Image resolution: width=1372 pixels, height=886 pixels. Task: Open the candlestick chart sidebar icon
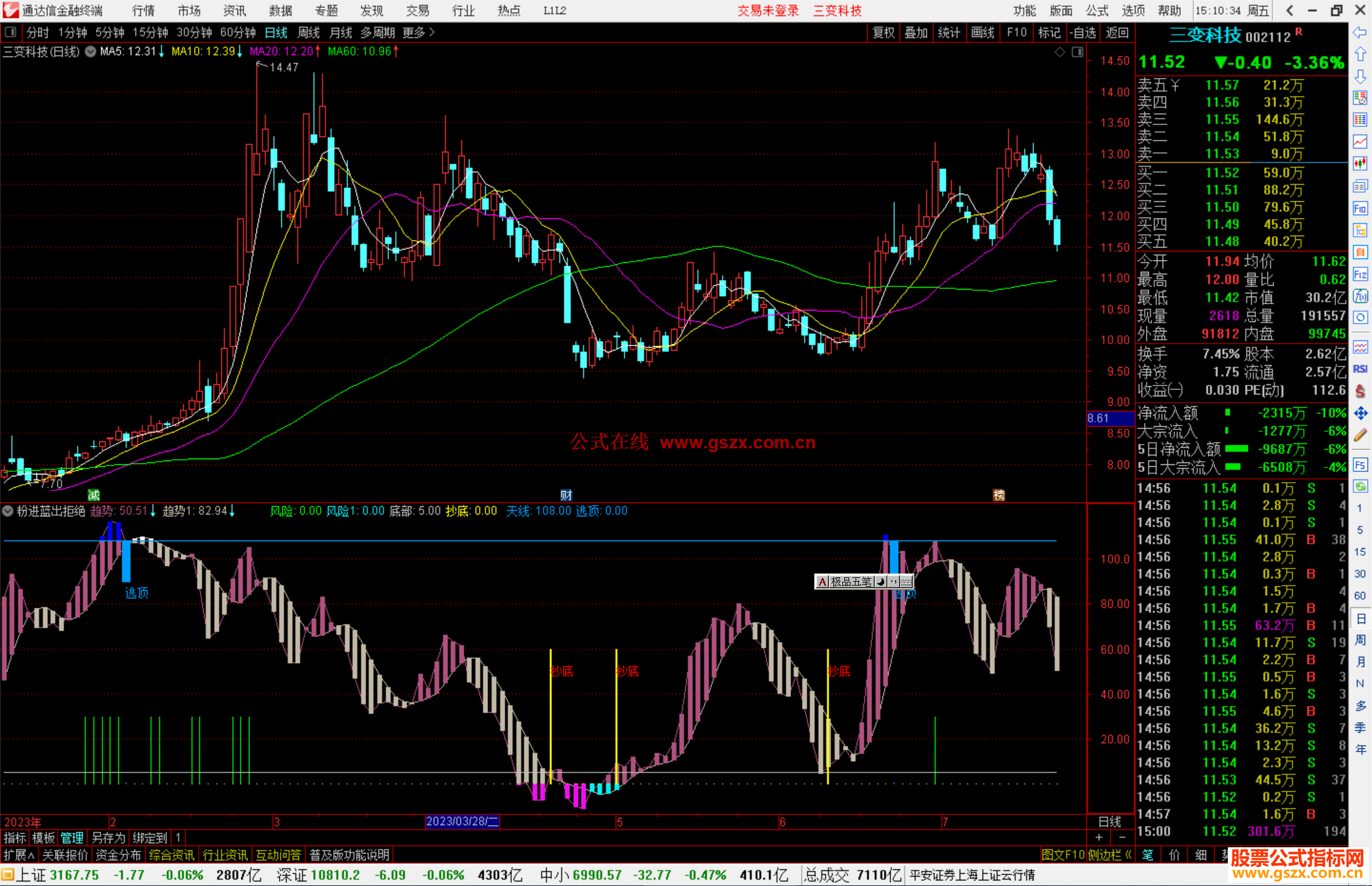[x=1360, y=164]
